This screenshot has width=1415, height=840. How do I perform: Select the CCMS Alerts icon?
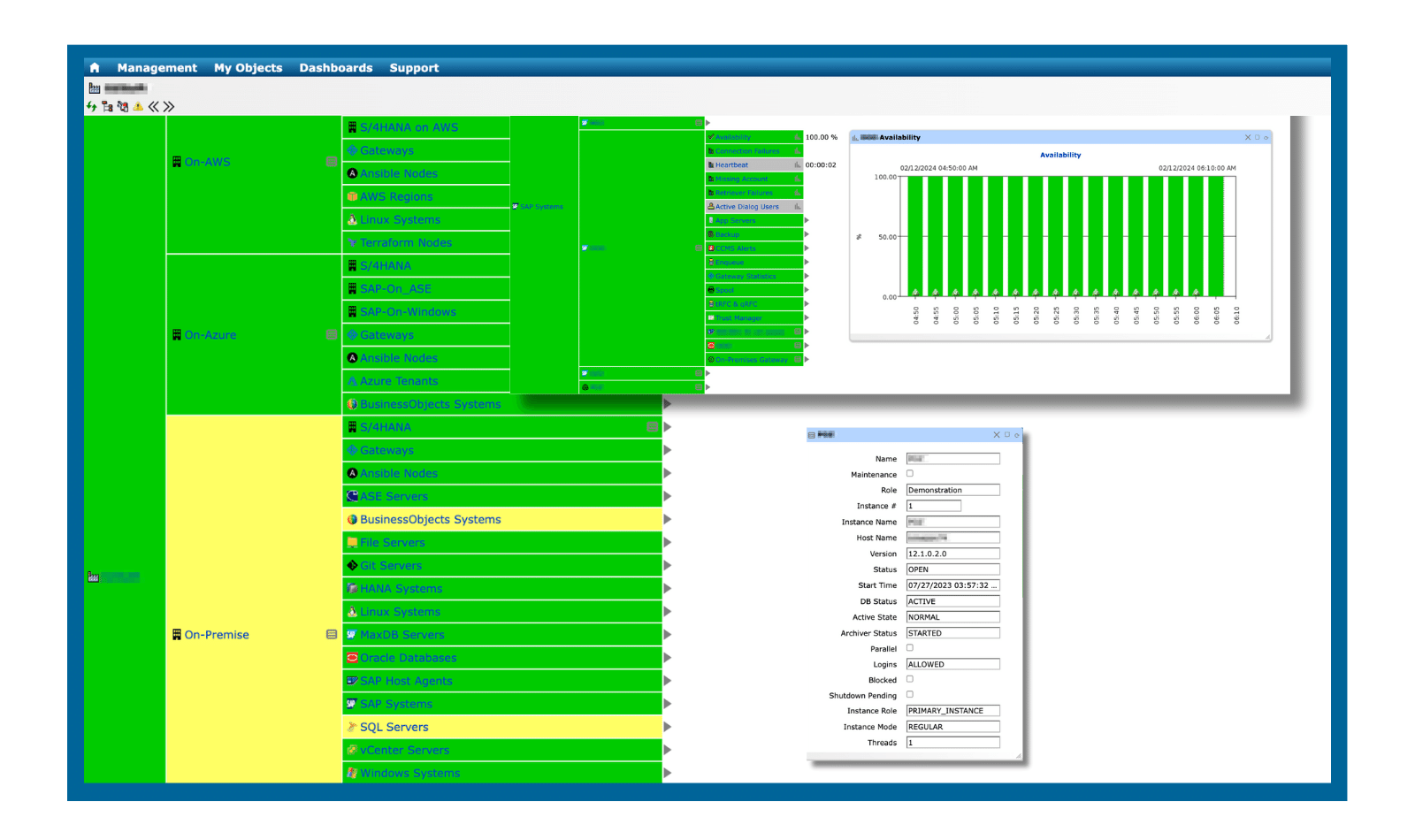713,248
